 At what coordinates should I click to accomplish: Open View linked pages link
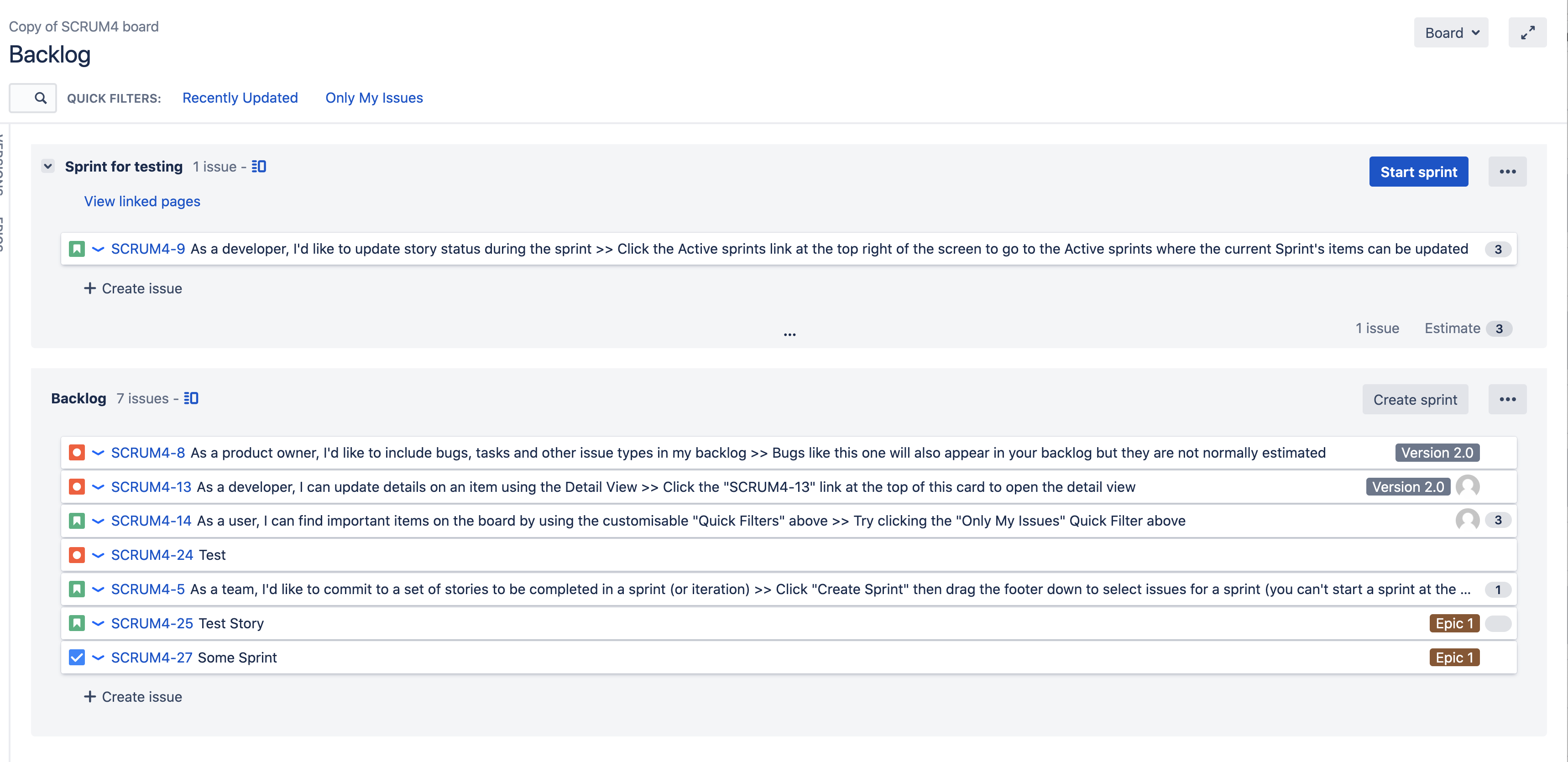pos(142,202)
